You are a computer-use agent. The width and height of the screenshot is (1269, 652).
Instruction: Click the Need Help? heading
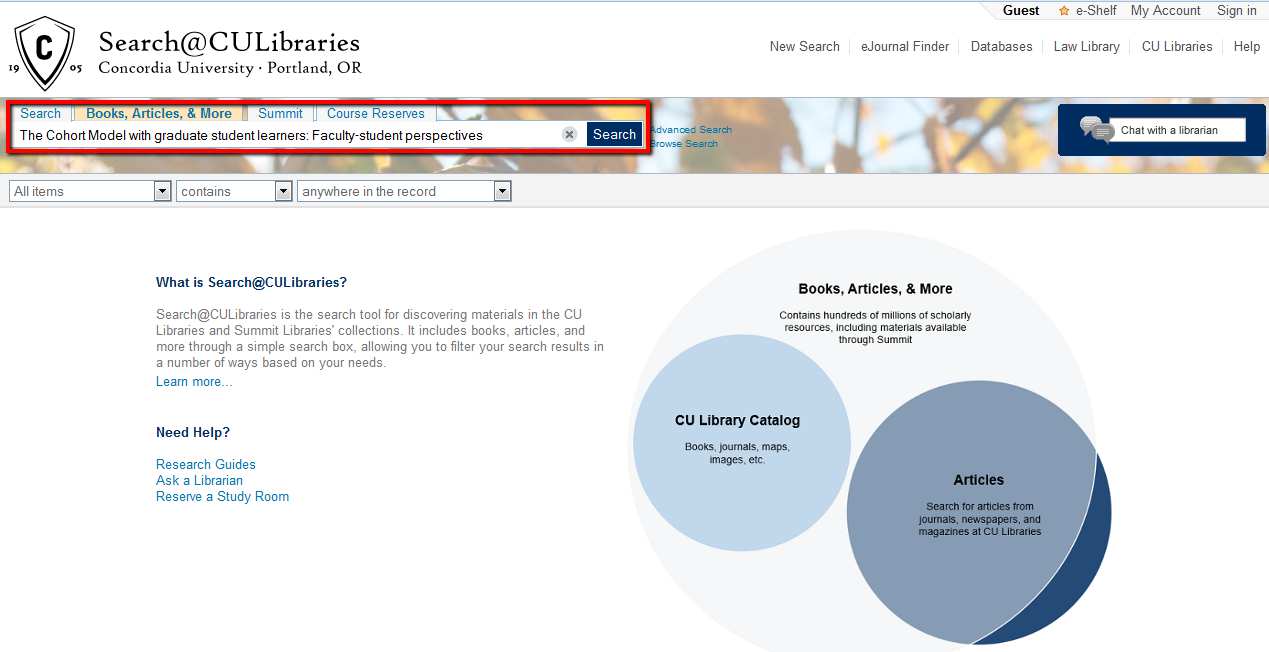pyautogui.click(x=193, y=433)
